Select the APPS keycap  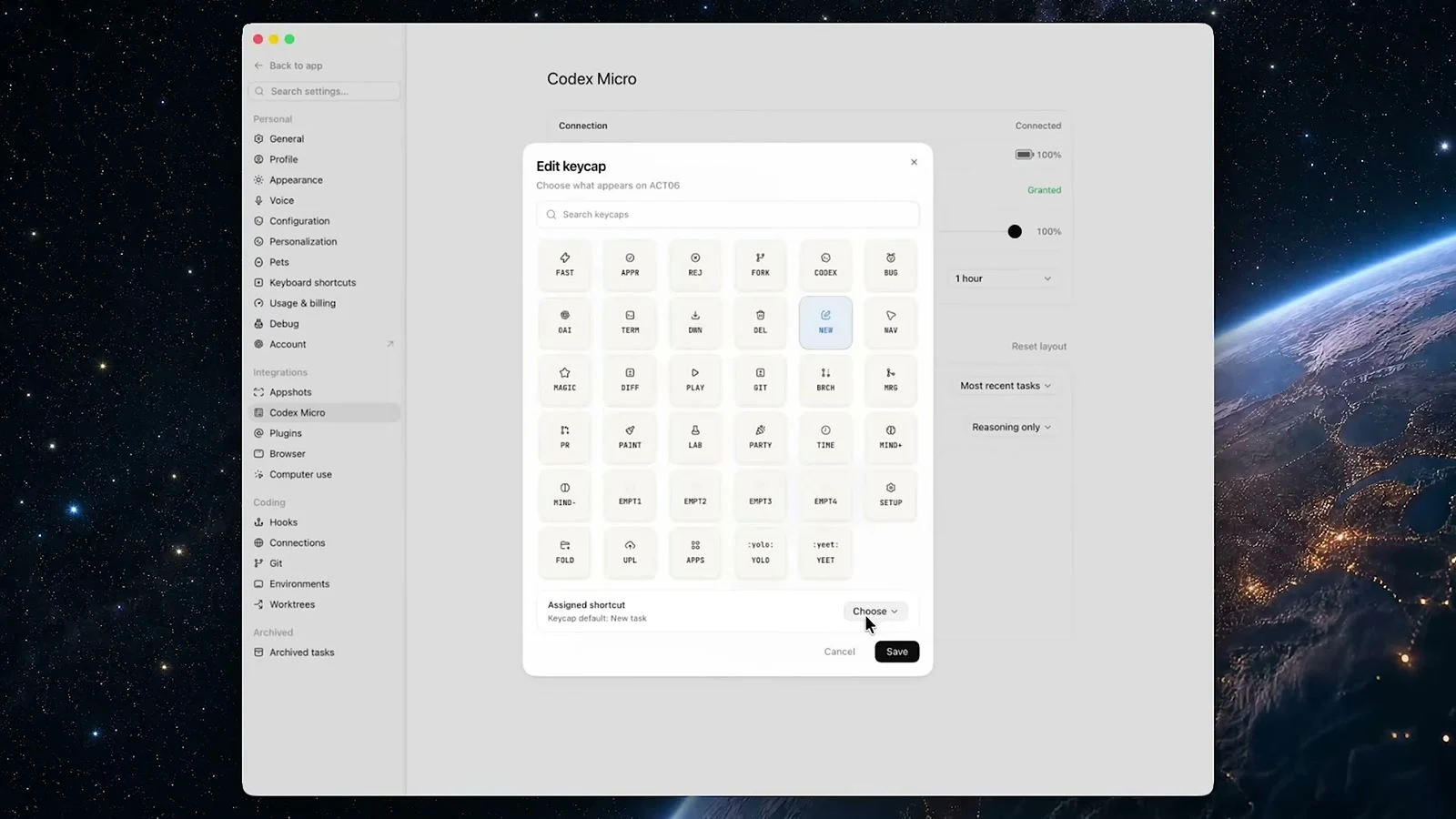695,552
